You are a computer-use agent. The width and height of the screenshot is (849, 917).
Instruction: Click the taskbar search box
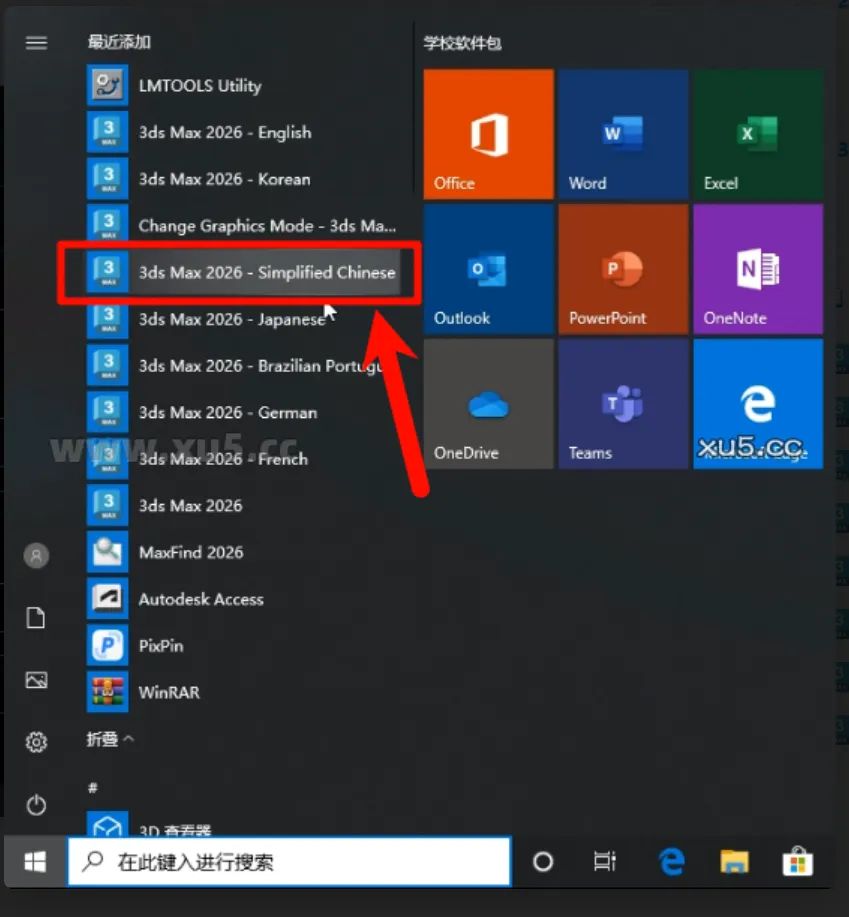(x=289, y=861)
